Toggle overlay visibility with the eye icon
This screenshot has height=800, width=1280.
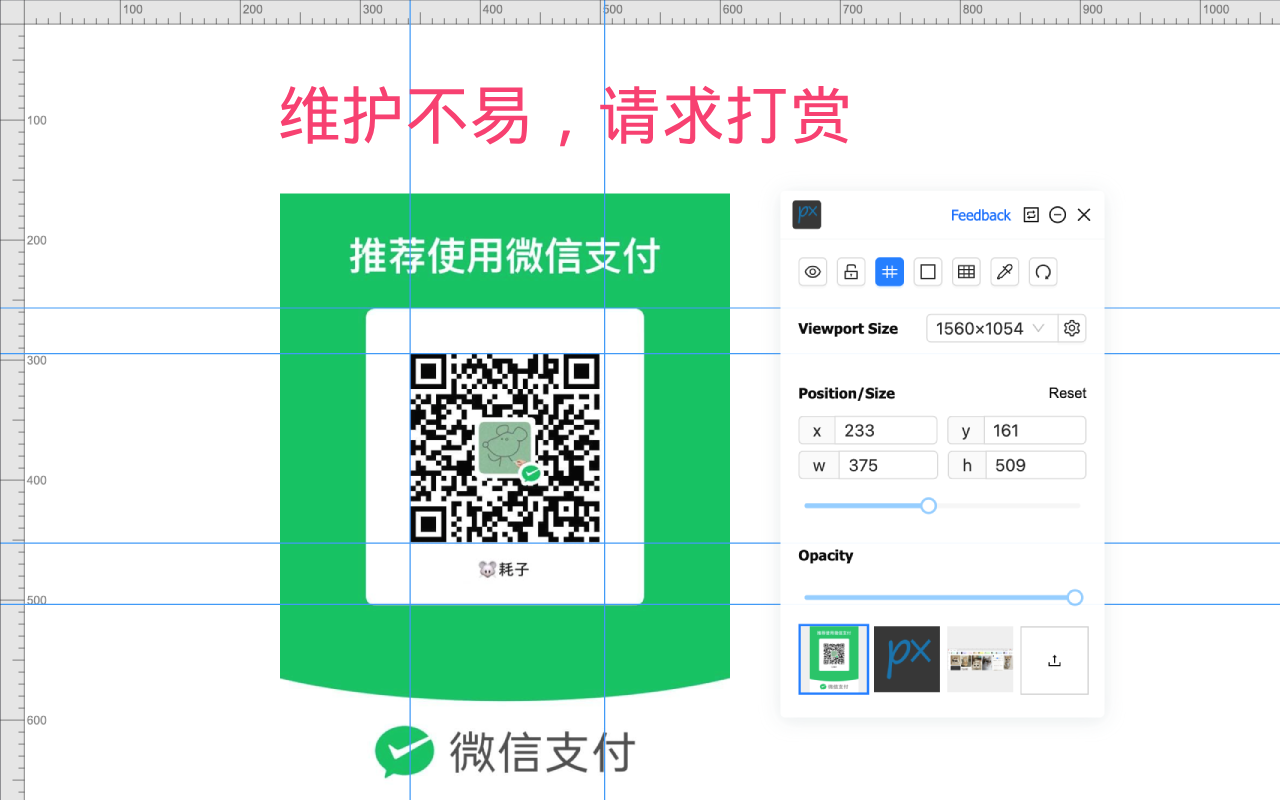pos(813,272)
